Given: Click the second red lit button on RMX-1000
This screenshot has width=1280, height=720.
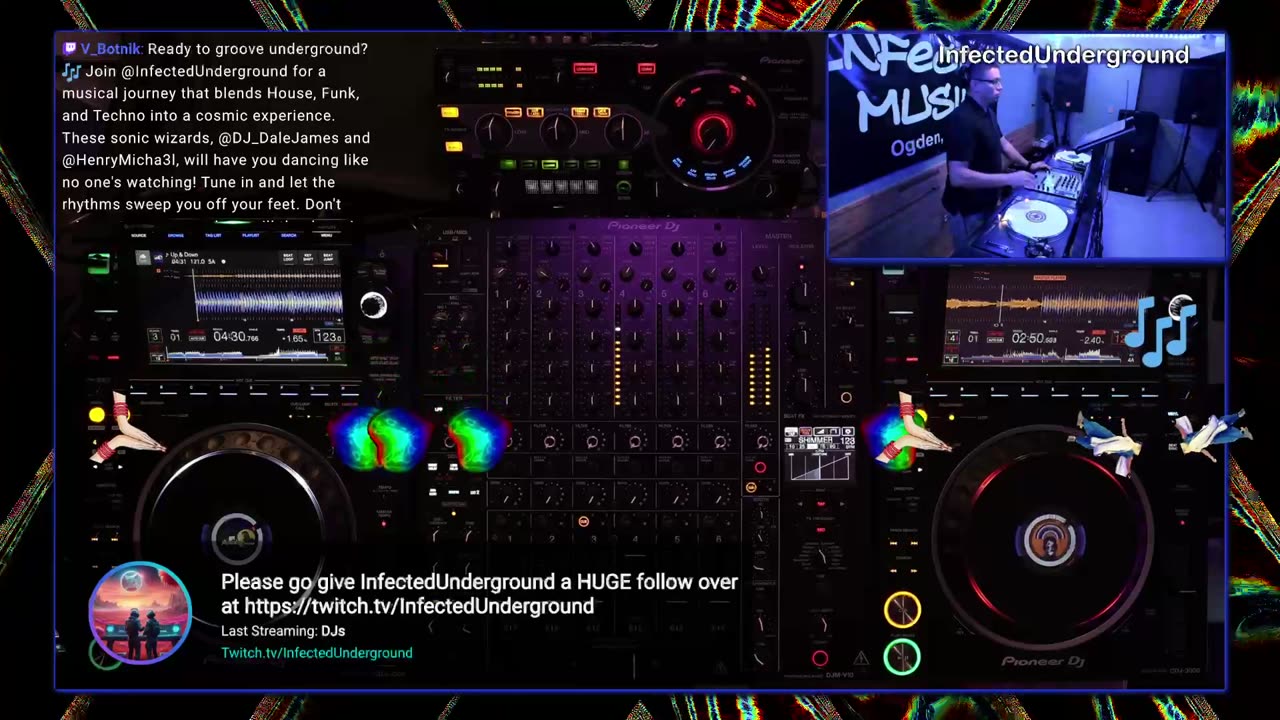Looking at the screenshot, I should [x=647, y=68].
